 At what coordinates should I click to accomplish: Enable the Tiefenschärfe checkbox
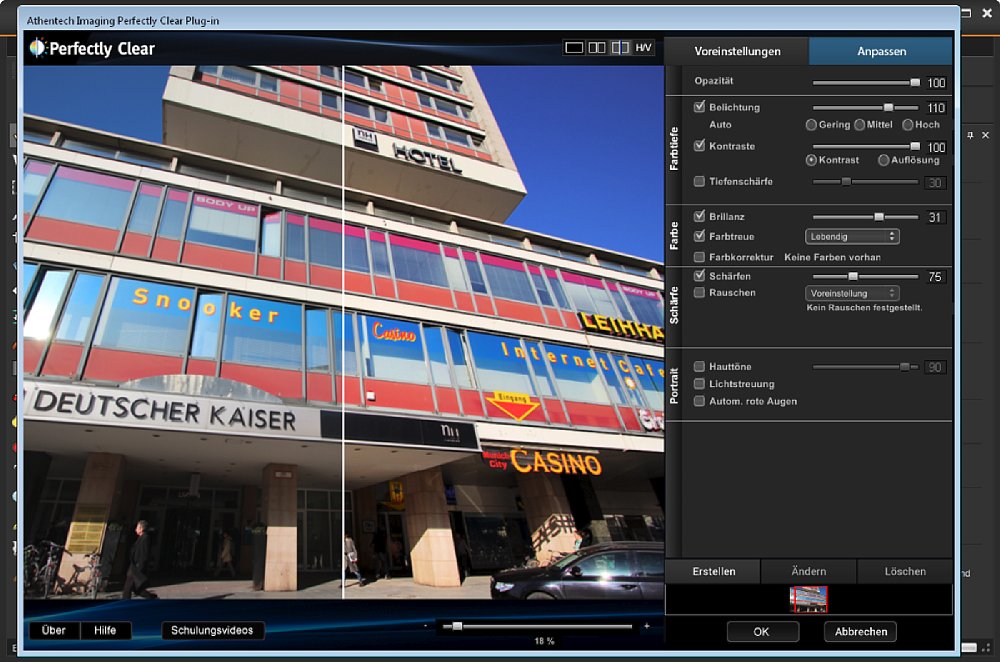pos(699,181)
